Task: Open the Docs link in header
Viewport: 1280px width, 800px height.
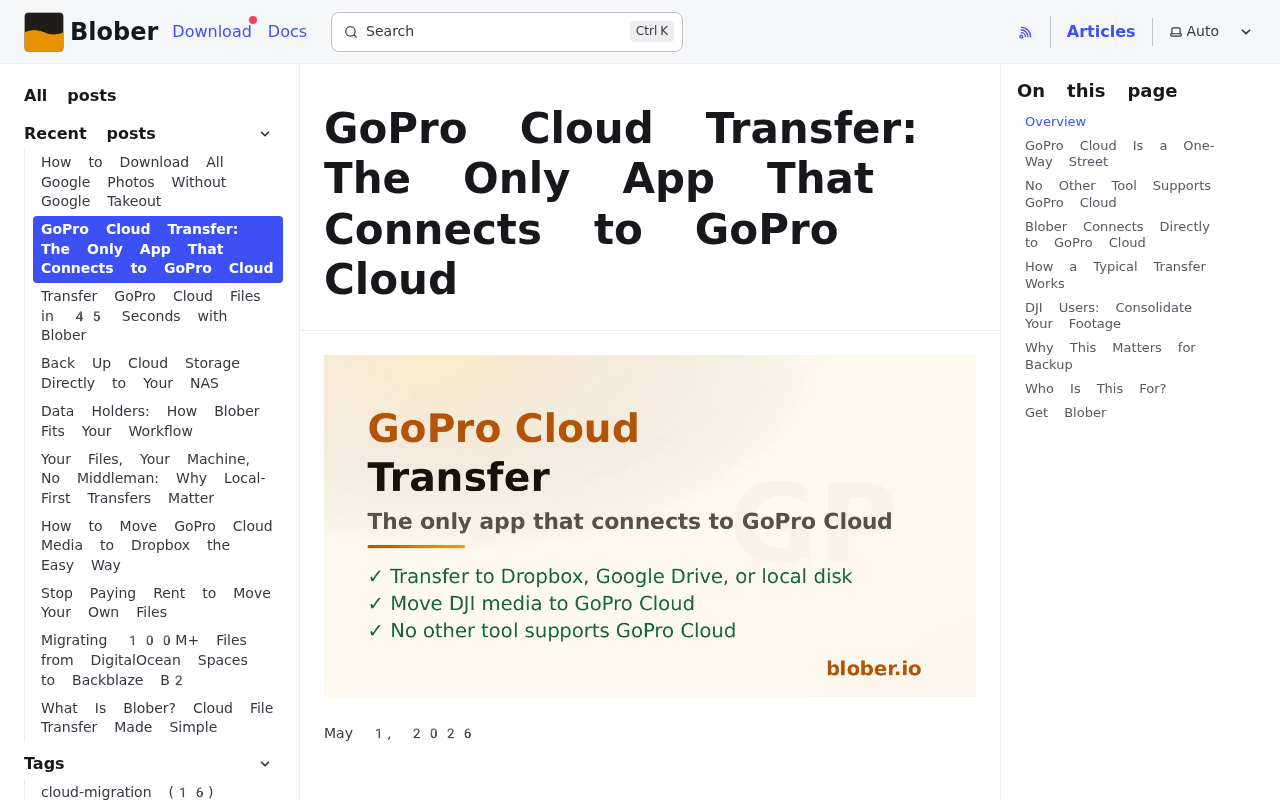Action: (287, 32)
